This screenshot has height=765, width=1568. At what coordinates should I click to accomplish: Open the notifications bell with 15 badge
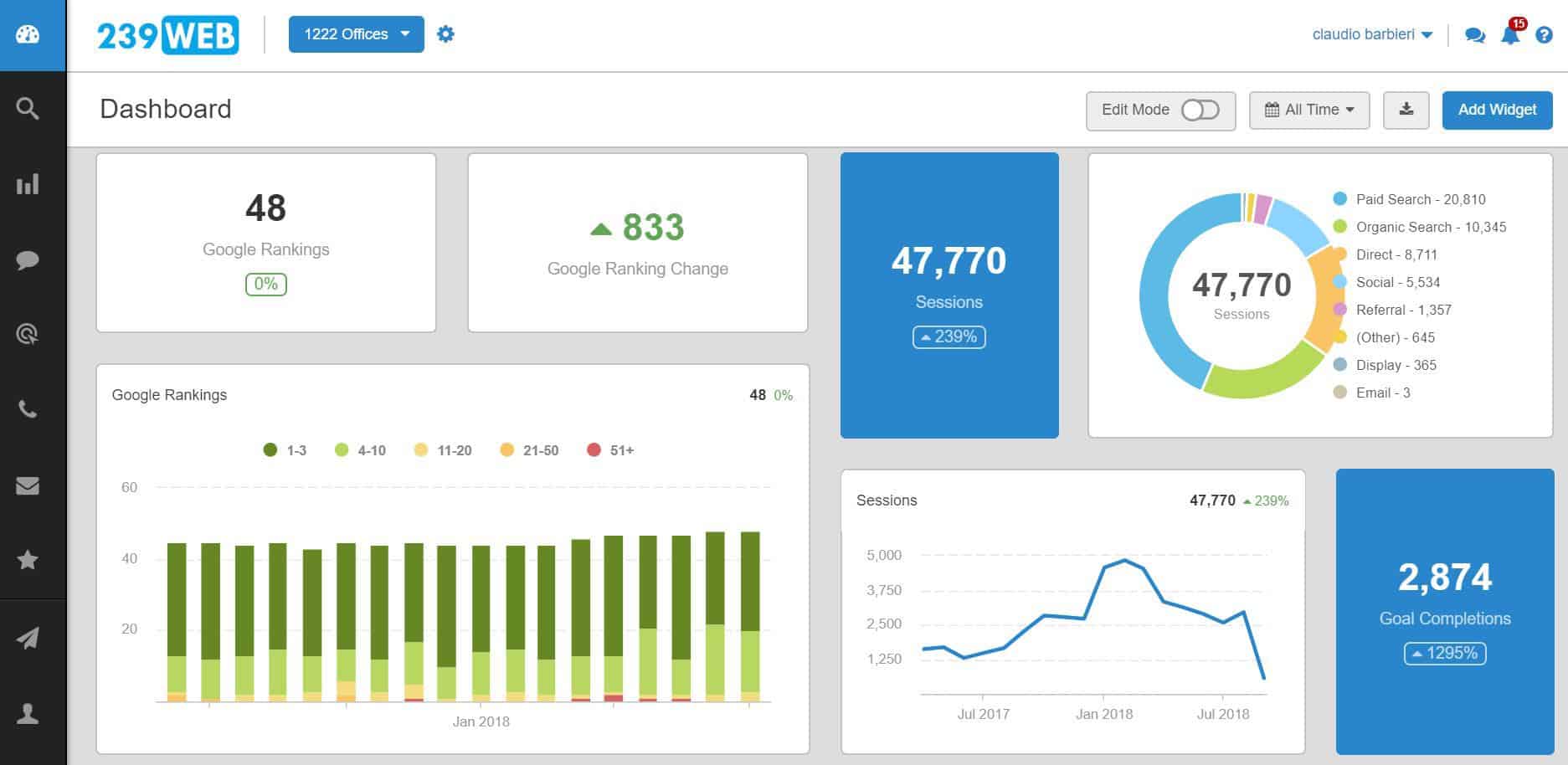pos(1512,33)
